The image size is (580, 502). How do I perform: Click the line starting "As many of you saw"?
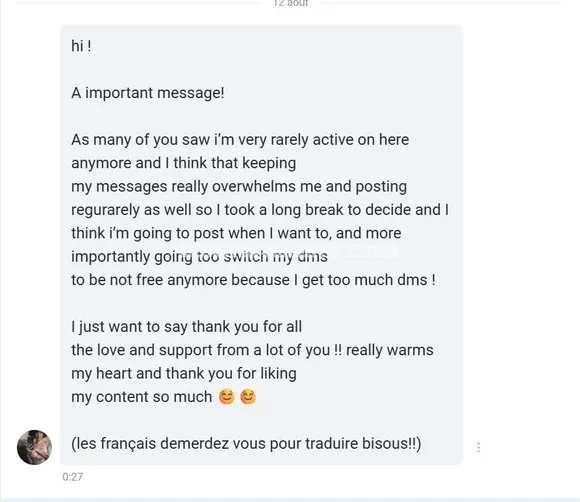(240, 140)
